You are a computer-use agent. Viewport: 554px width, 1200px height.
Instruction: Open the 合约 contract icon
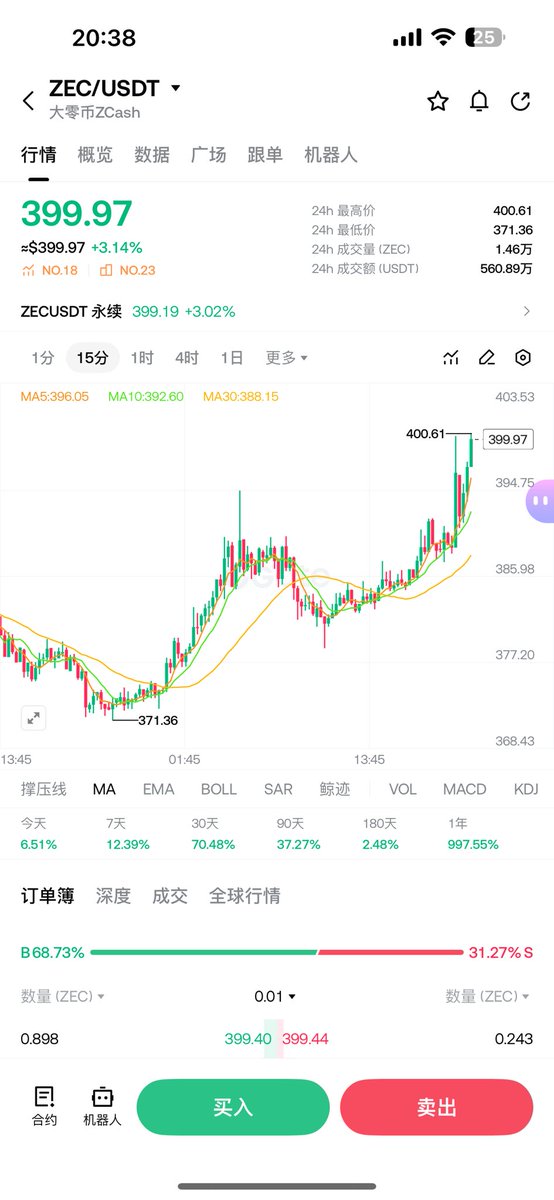(44, 1107)
